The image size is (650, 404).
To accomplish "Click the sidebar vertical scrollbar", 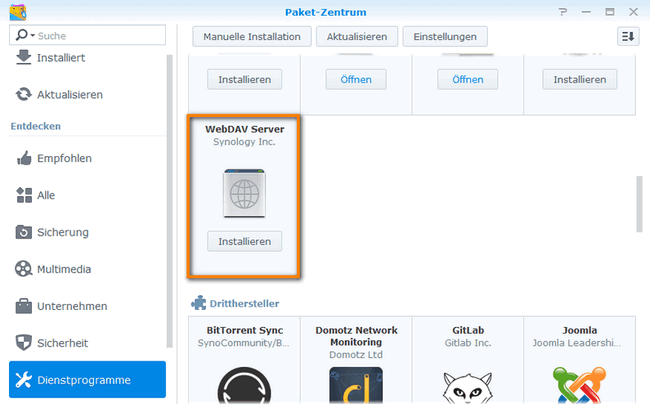I will tap(169, 201).
